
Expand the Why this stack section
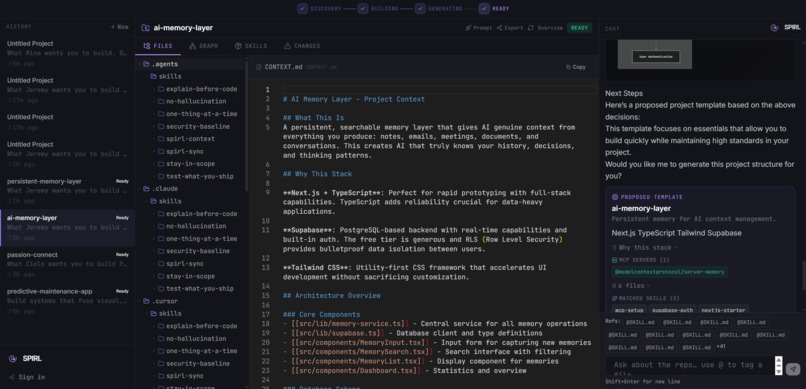click(644, 248)
